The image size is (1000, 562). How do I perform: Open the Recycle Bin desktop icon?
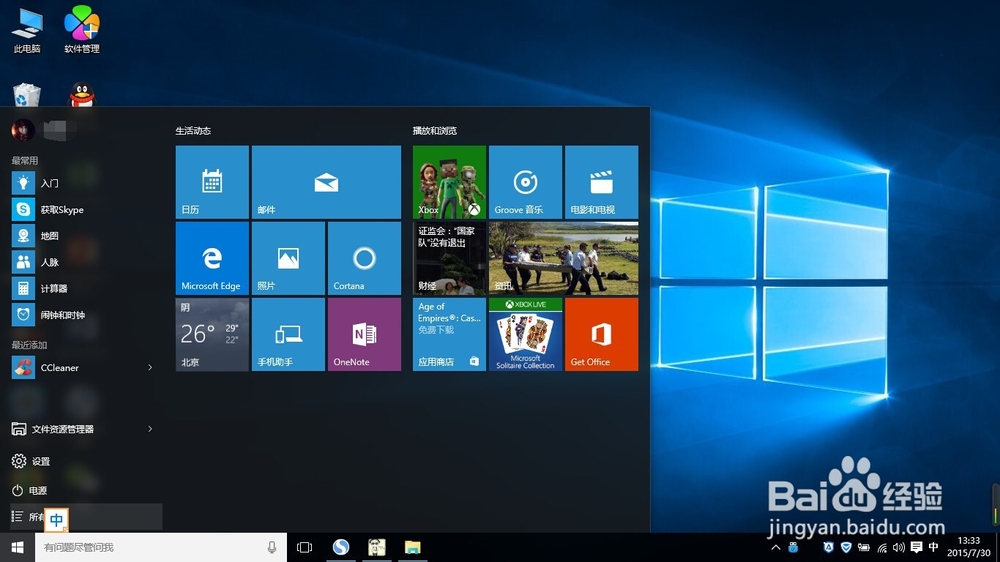(27, 94)
